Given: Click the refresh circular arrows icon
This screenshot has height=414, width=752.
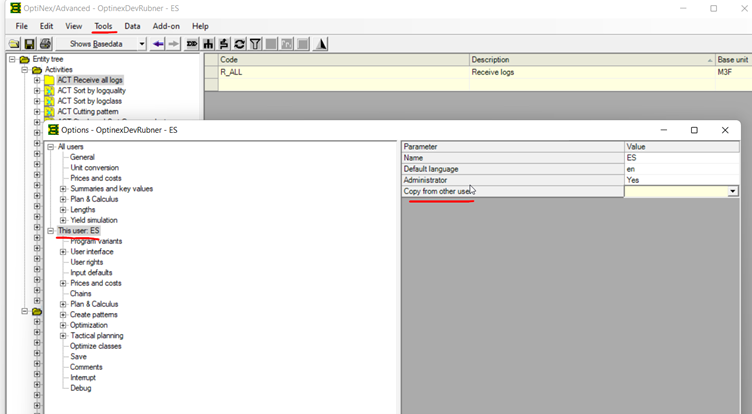Looking at the screenshot, I should coord(239,44).
